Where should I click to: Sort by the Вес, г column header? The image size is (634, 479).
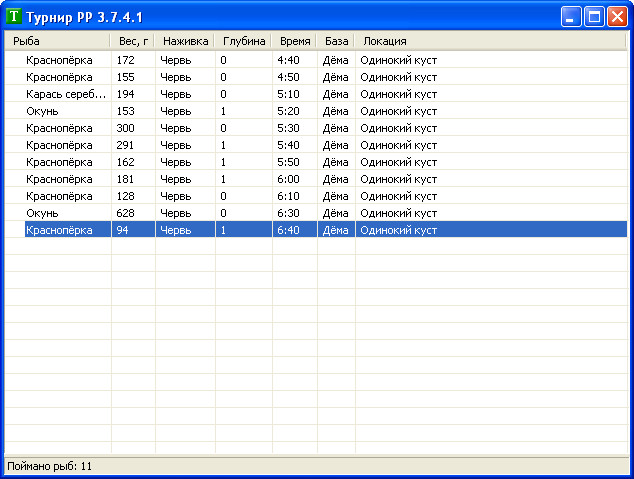[132, 41]
